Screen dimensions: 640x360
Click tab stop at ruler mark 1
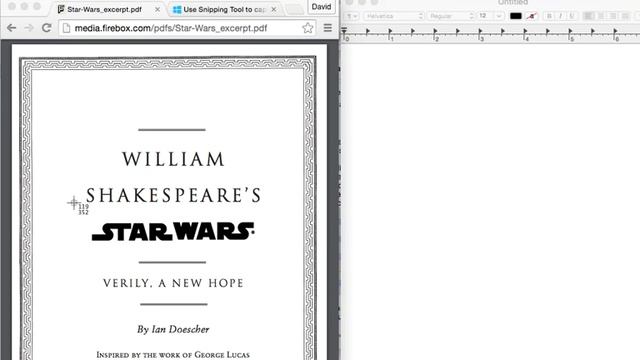tap(391, 31)
